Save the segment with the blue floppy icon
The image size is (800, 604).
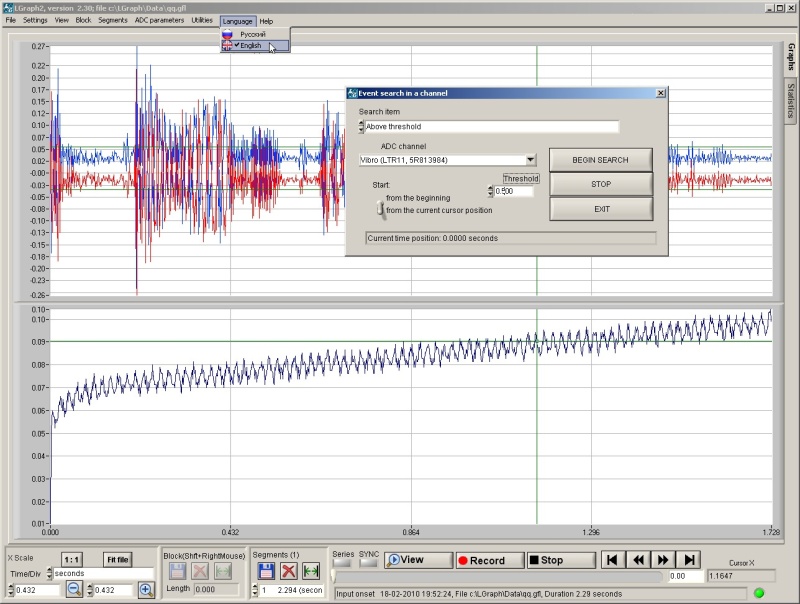coord(266,571)
